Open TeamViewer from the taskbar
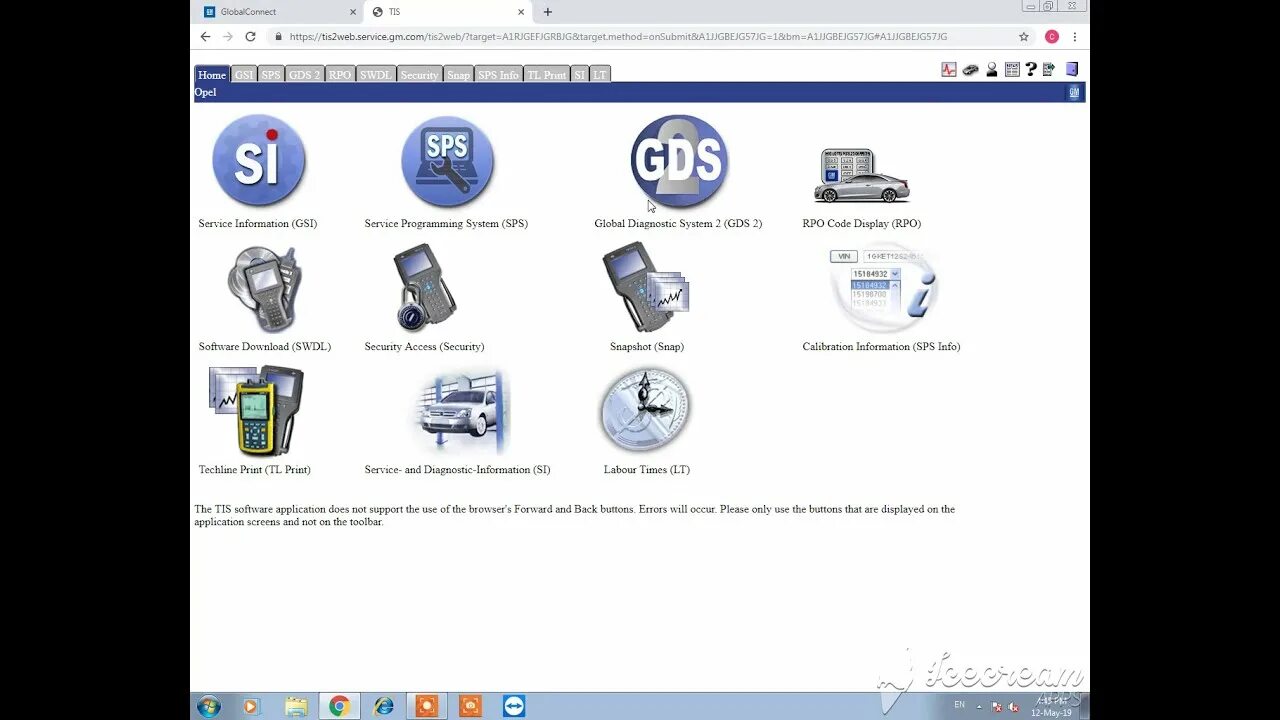The image size is (1280, 720). click(514, 706)
